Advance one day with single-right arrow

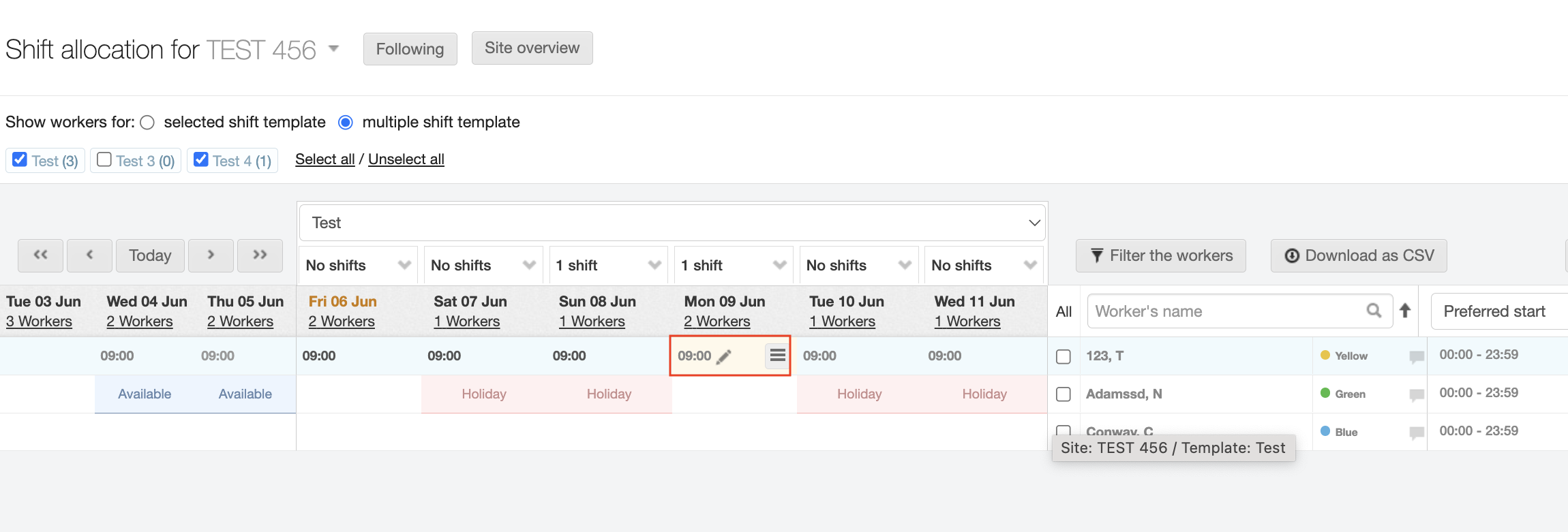point(211,255)
